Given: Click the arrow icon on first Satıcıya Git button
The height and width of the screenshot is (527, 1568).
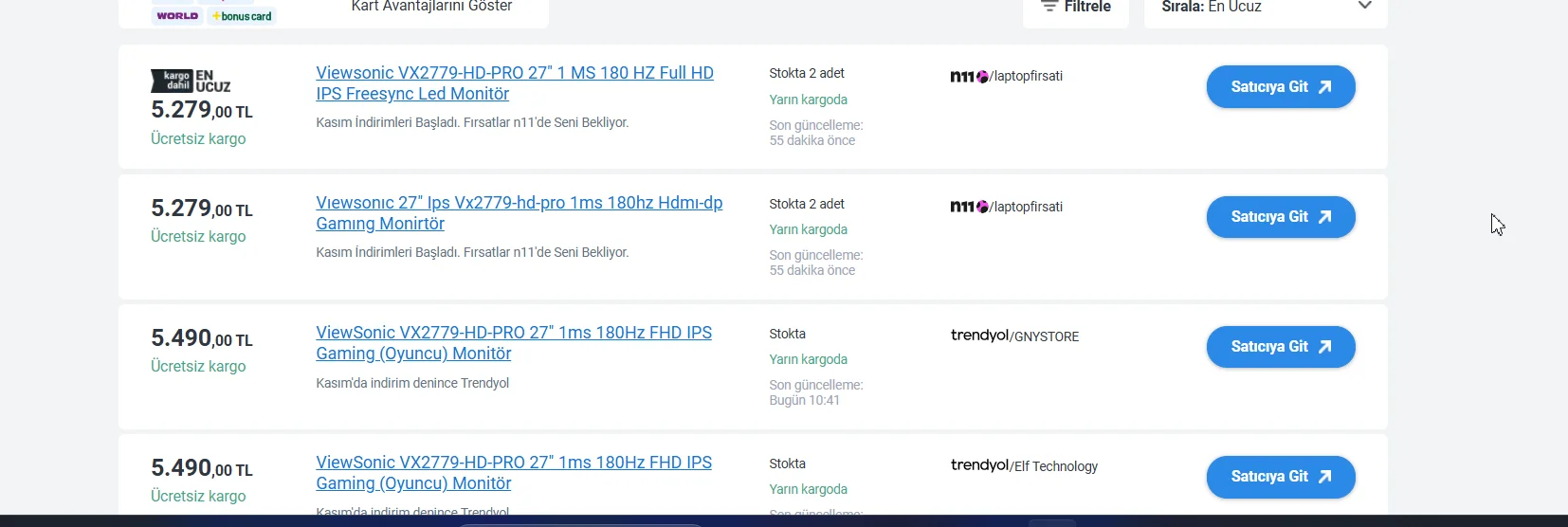Looking at the screenshot, I should 1325,87.
